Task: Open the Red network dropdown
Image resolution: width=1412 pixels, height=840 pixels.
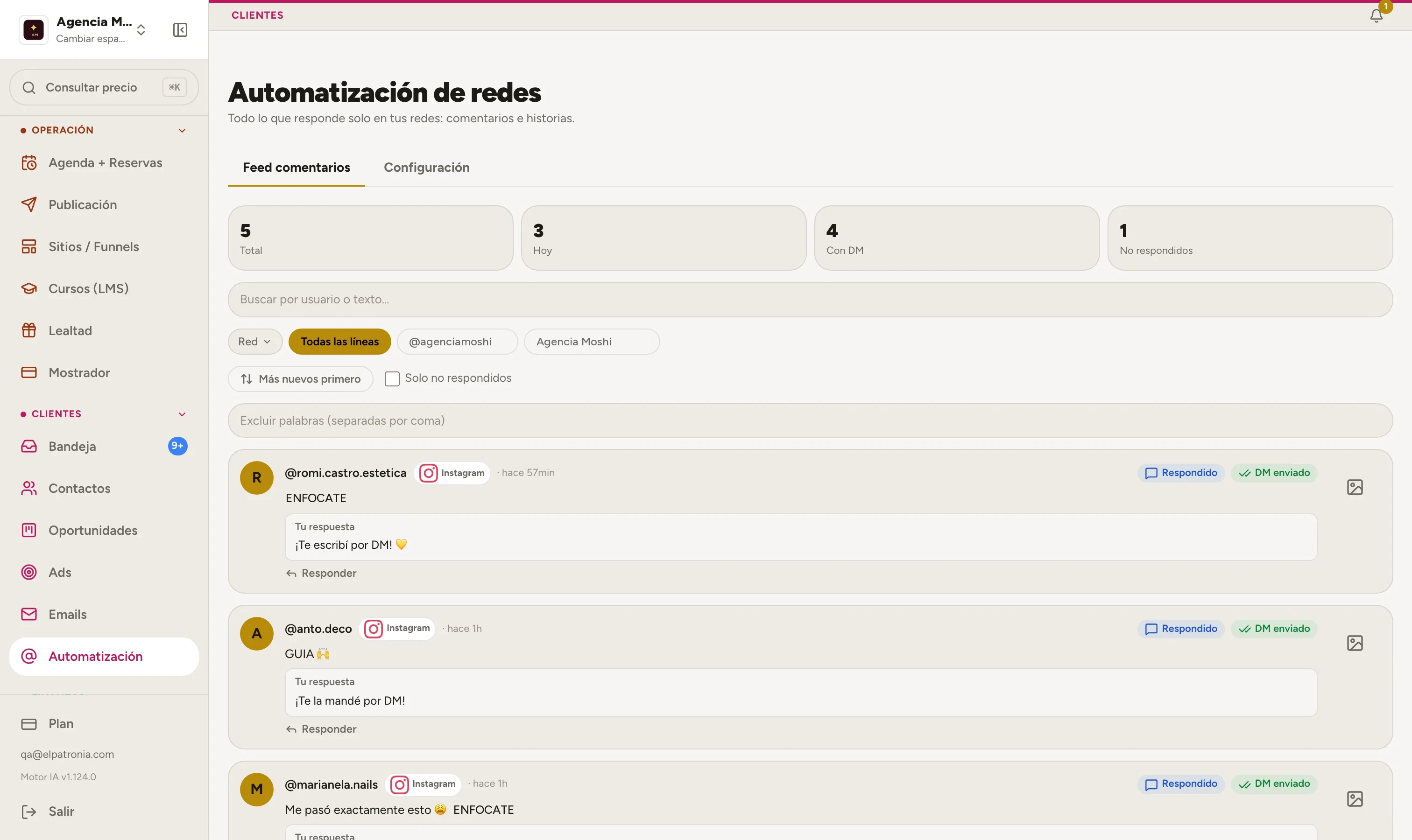Action: [x=255, y=342]
